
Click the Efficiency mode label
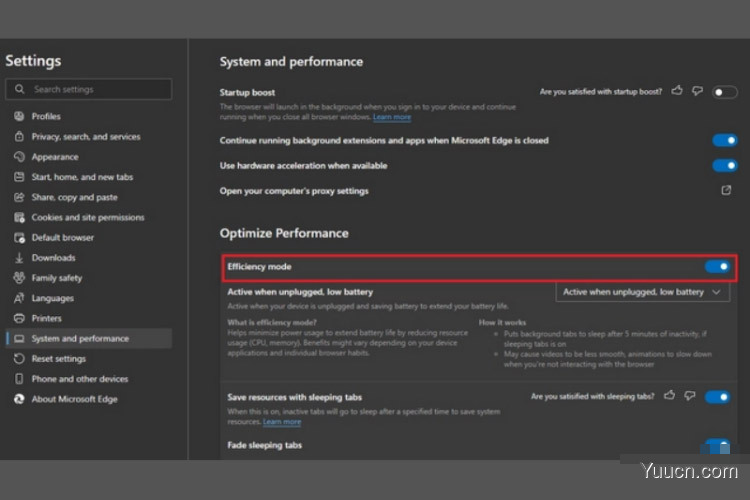[x=259, y=267]
